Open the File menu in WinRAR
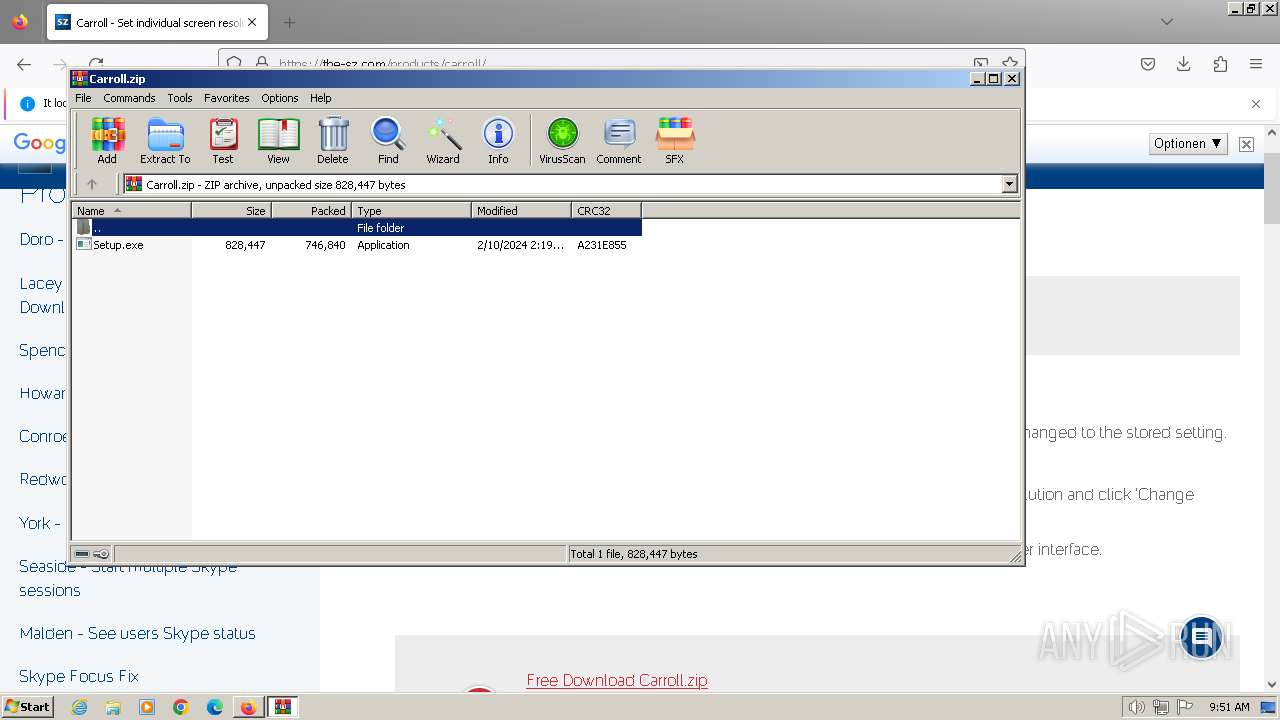Image resolution: width=1280 pixels, height=720 pixels. [83, 98]
